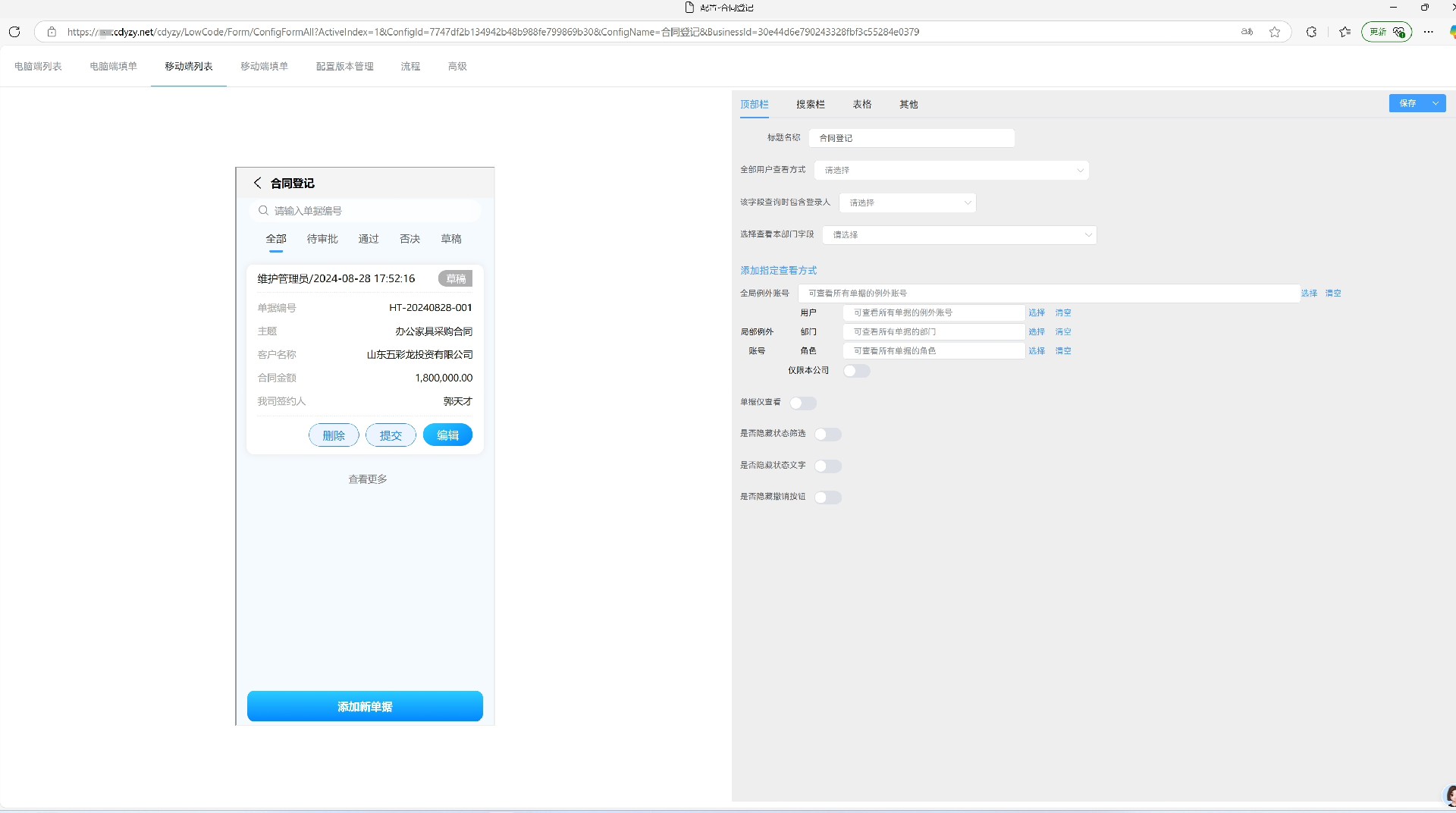Expand the arrow next to the 保存 button
The width and height of the screenshot is (1456, 813).
coord(1436,103)
